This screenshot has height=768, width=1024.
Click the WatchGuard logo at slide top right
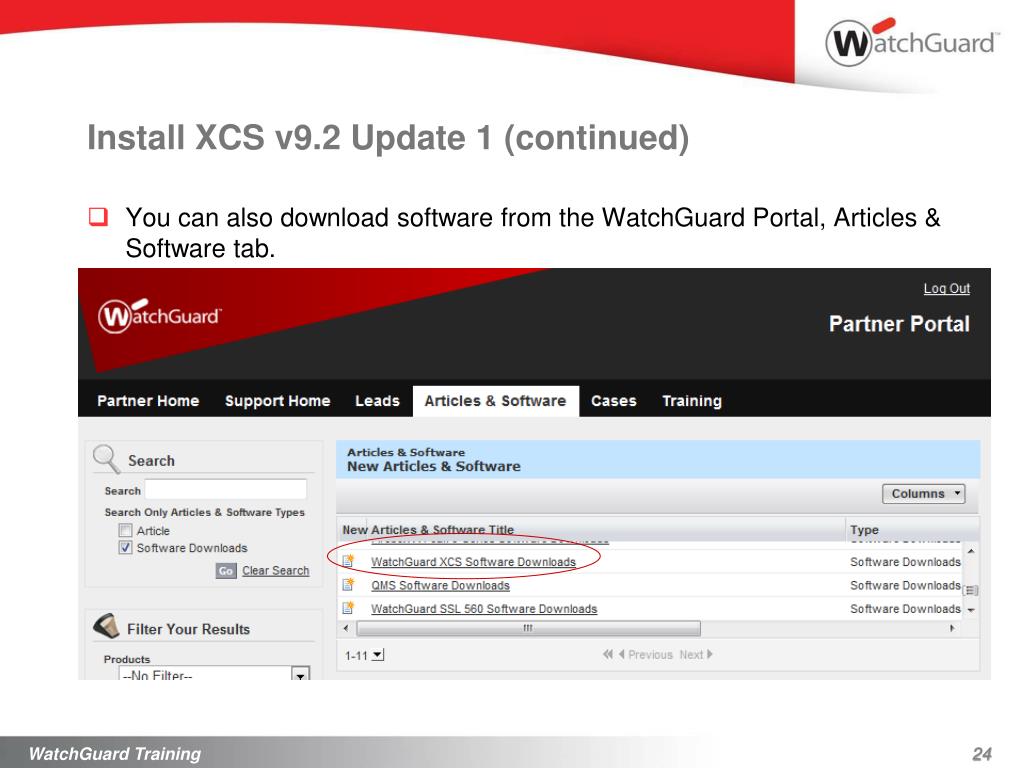pos(912,42)
